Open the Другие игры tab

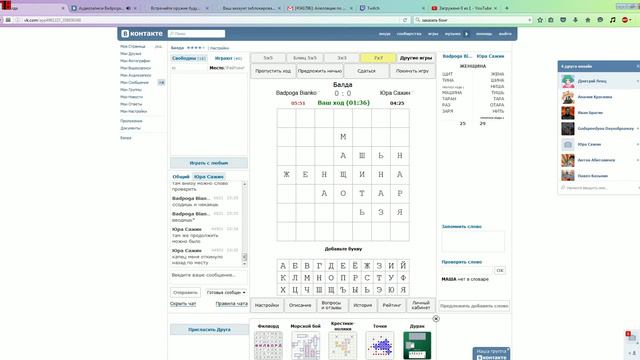click(416, 58)
